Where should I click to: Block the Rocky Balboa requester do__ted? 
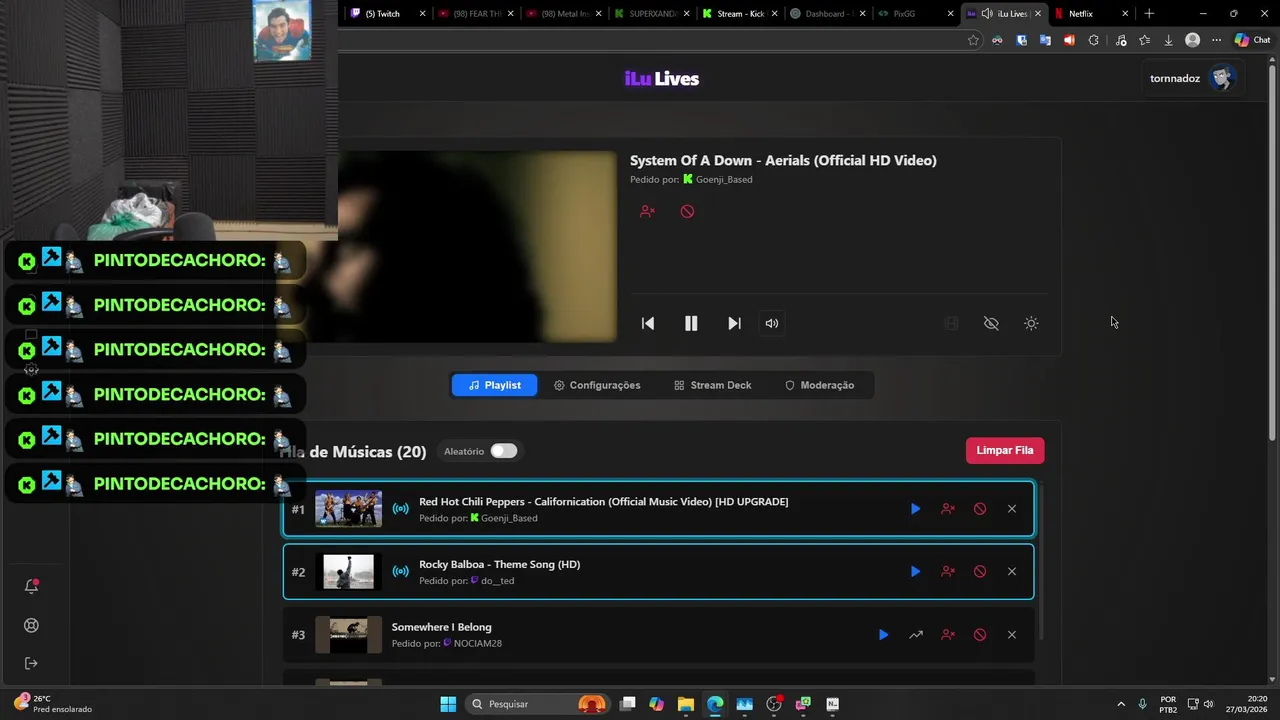(948, 572)
